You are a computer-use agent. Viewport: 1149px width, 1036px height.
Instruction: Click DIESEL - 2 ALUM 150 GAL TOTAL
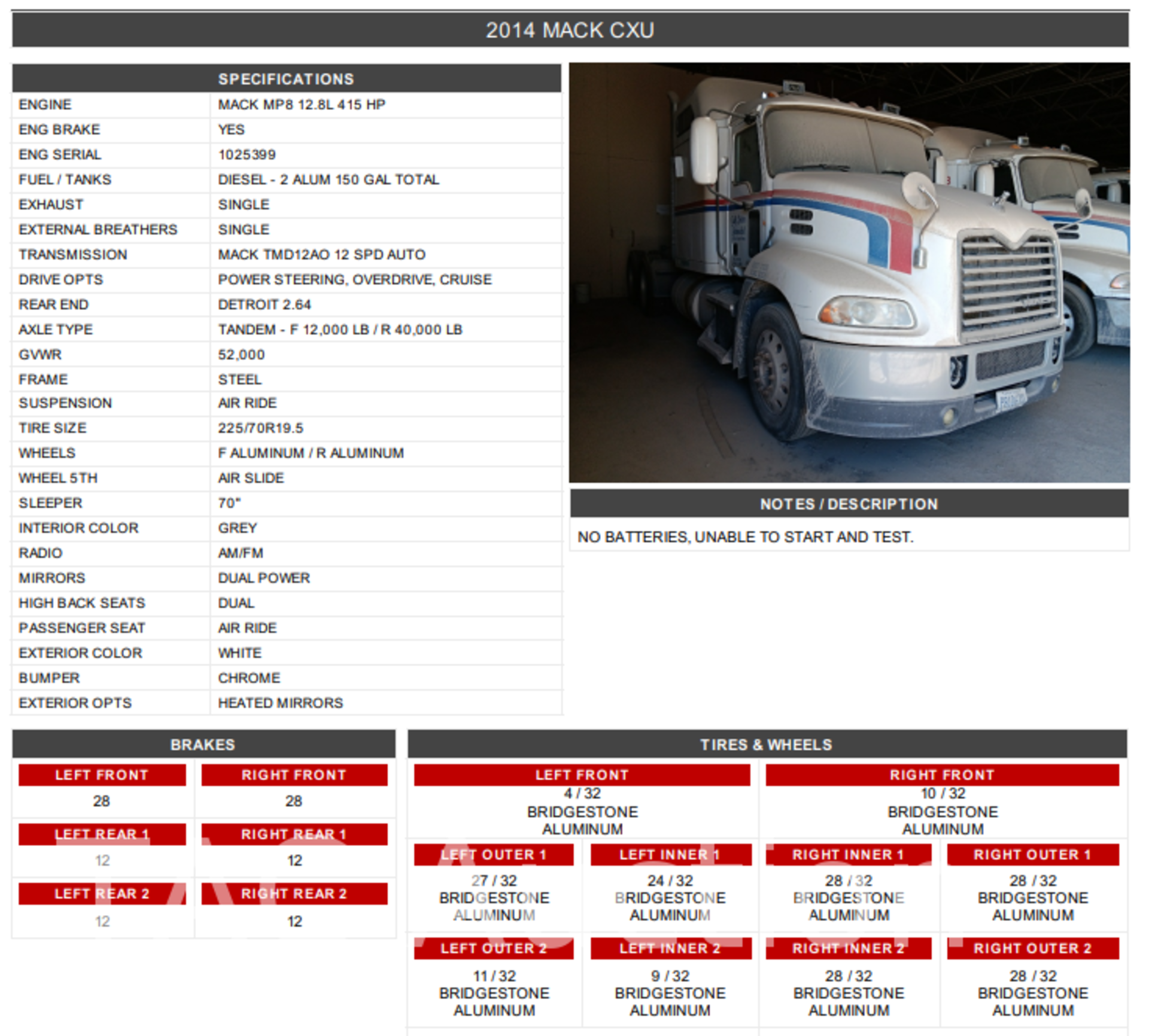point(329,179)
